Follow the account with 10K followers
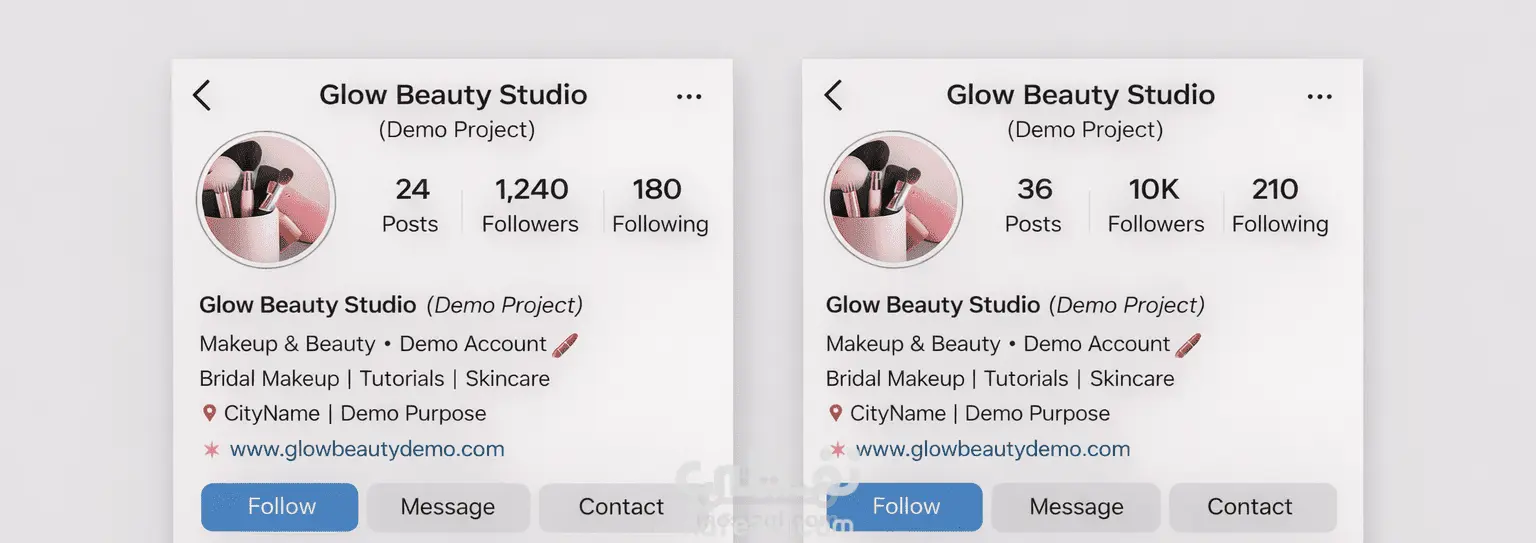Screen dimensions: 1536x543 point(905,507)
